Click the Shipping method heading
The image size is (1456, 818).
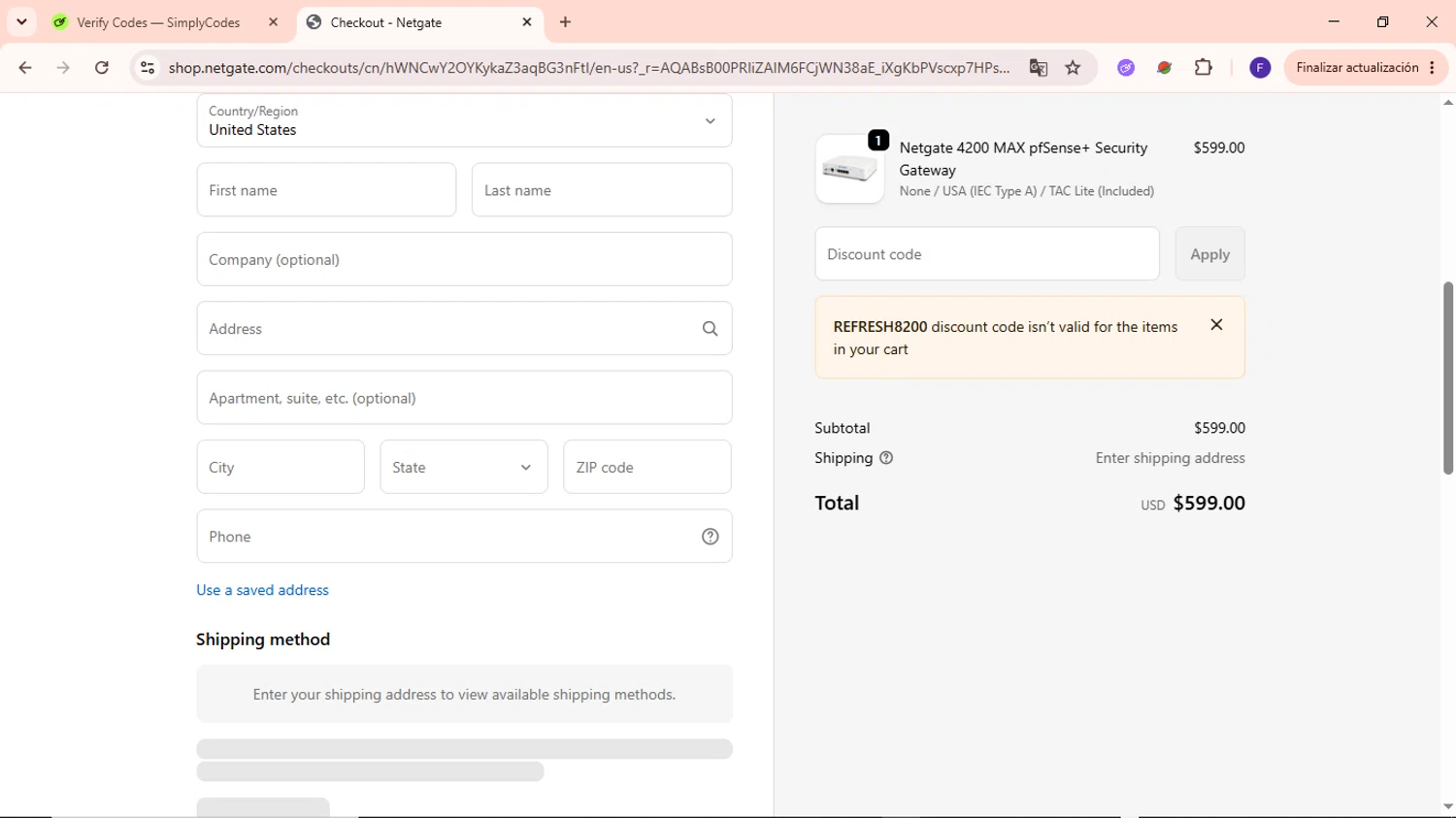263,639
